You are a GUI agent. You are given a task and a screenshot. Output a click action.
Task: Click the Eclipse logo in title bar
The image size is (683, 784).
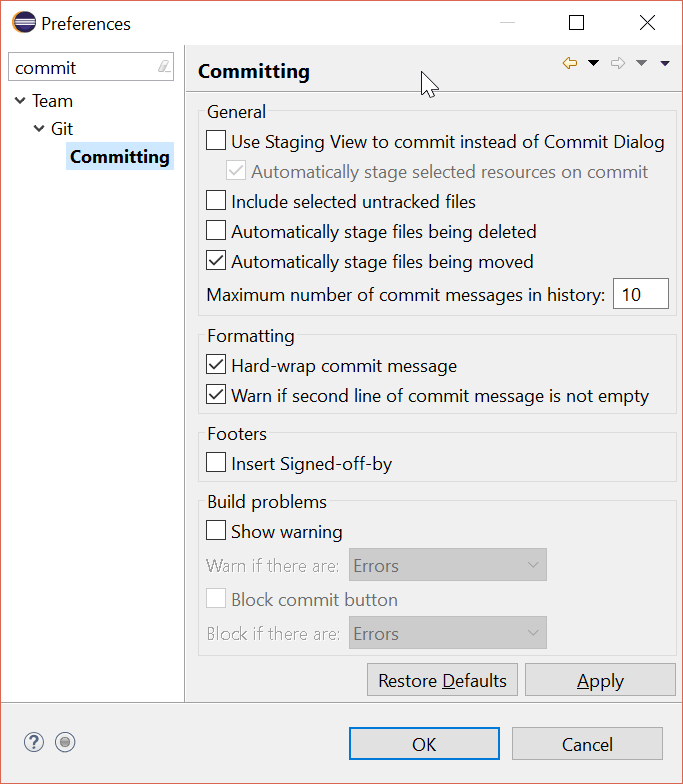(24, 22)
